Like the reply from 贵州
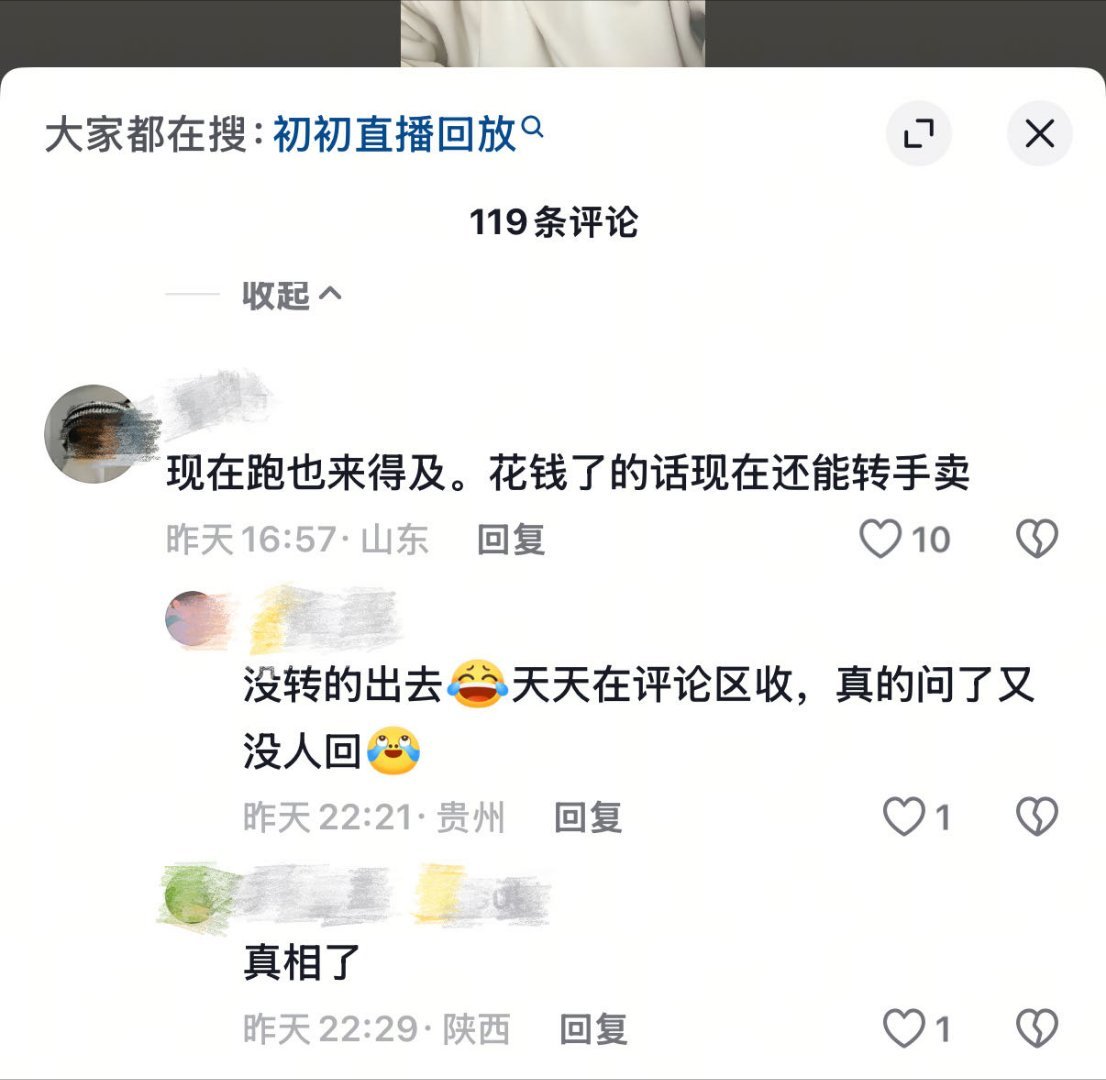Image resolution: width=1106 pixels, height=1080 pixels. point(904,817)
